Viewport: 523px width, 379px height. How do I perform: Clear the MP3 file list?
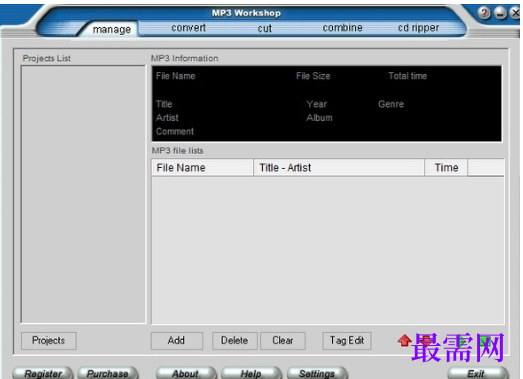click(283, 341)
